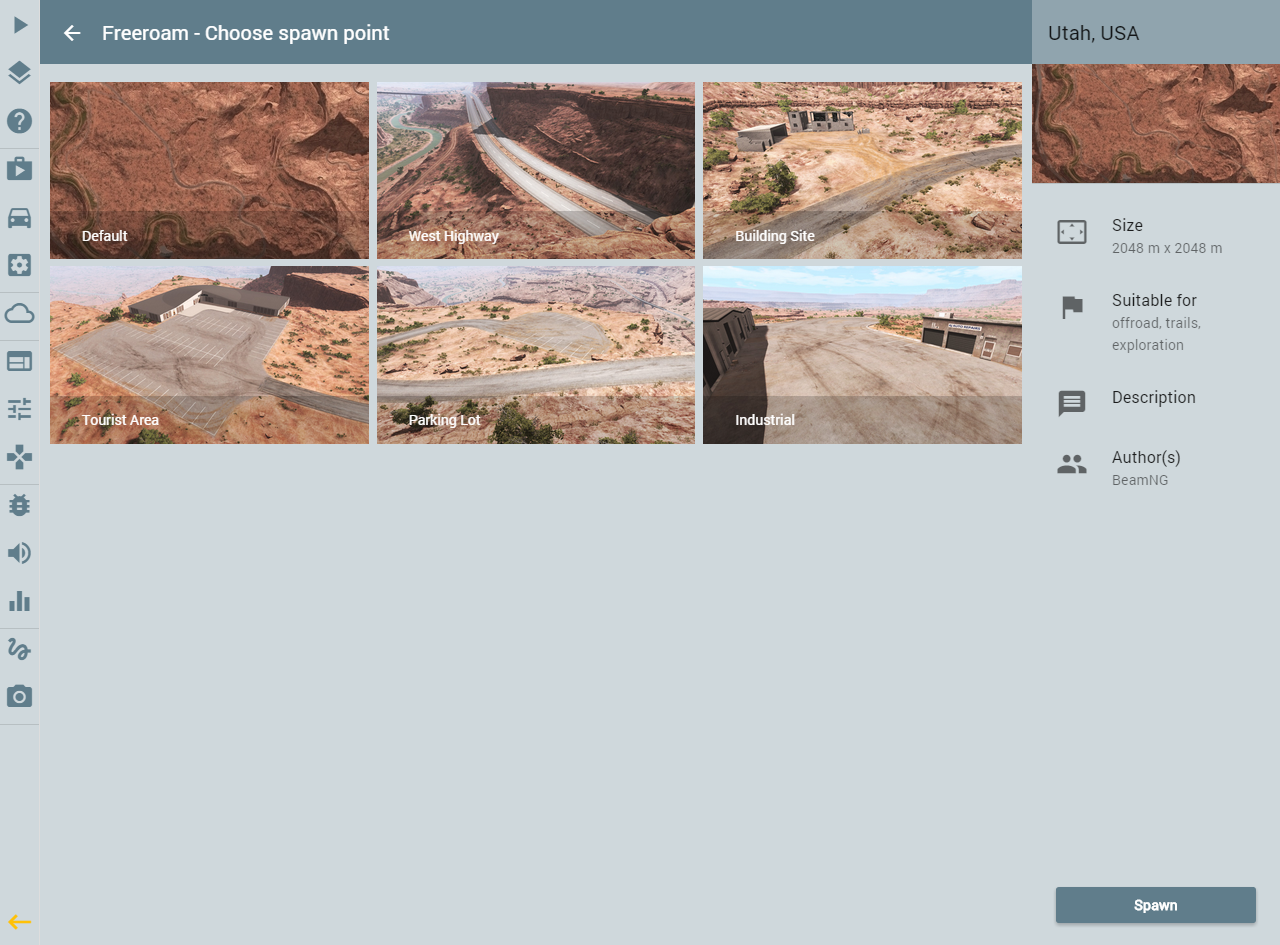The height and width of the screenshot is (945, 1280).
Task: Select the Building Site spawn point
Action: tap(862, 171)
